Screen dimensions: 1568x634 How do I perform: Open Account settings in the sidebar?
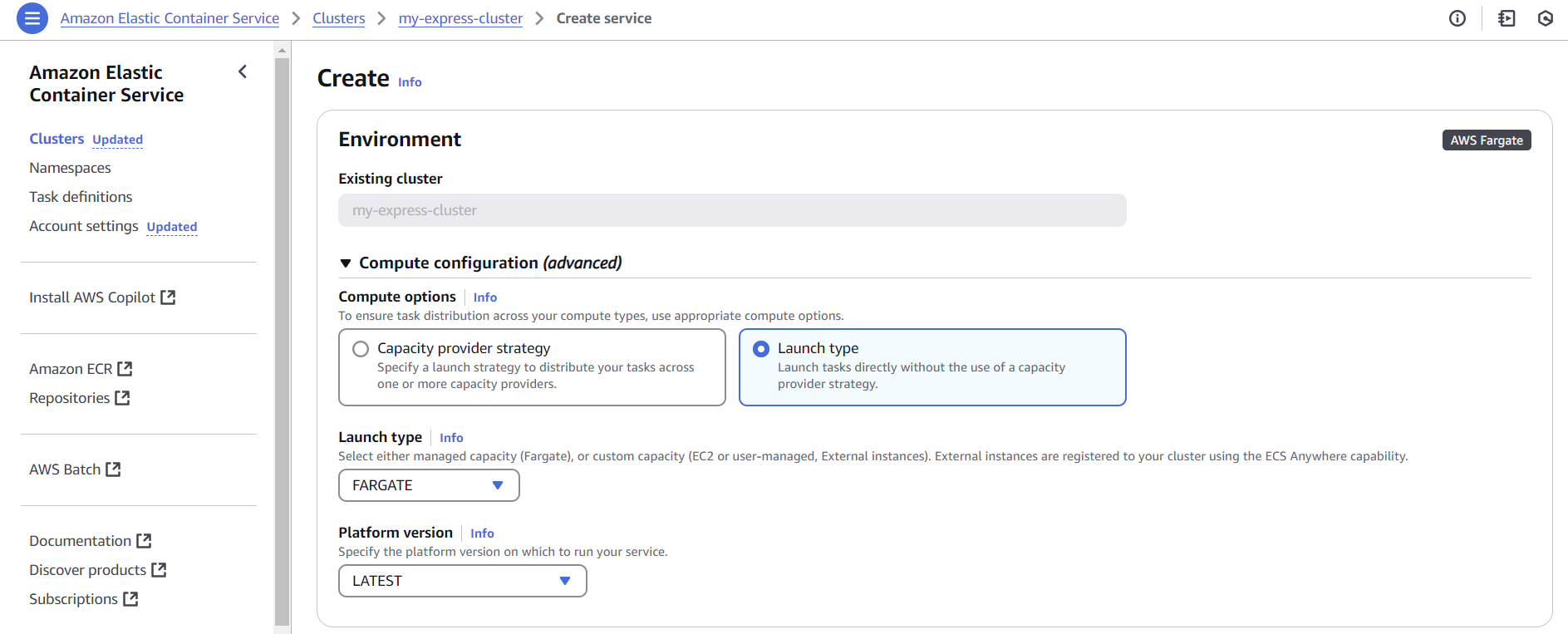click(x=84, y=226)
